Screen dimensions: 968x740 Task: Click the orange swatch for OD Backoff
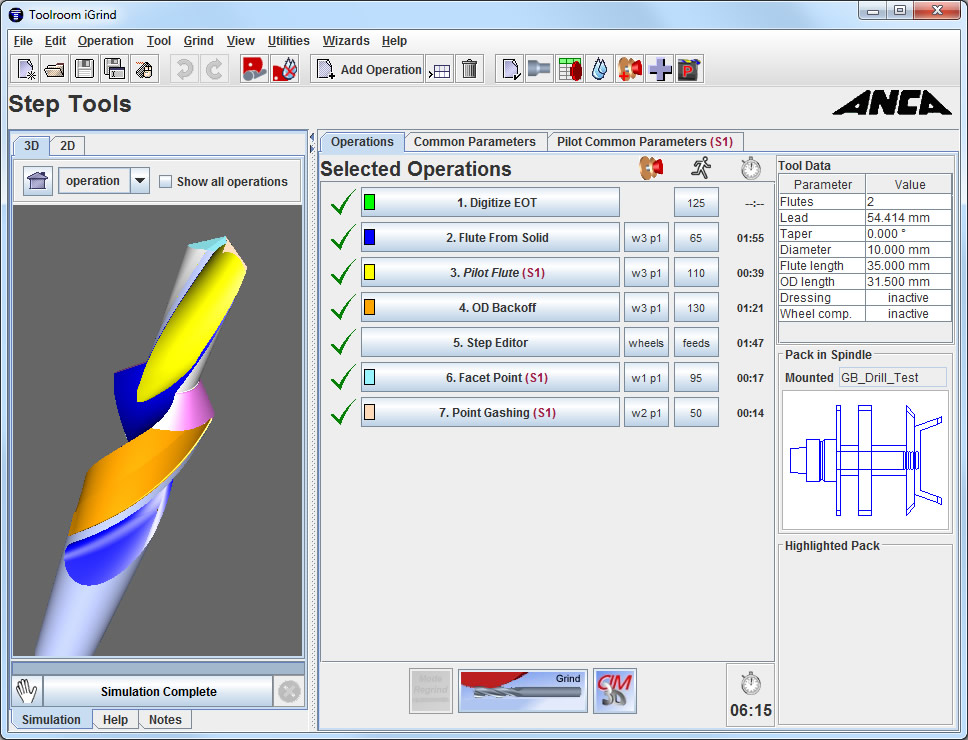coord(369,307)
